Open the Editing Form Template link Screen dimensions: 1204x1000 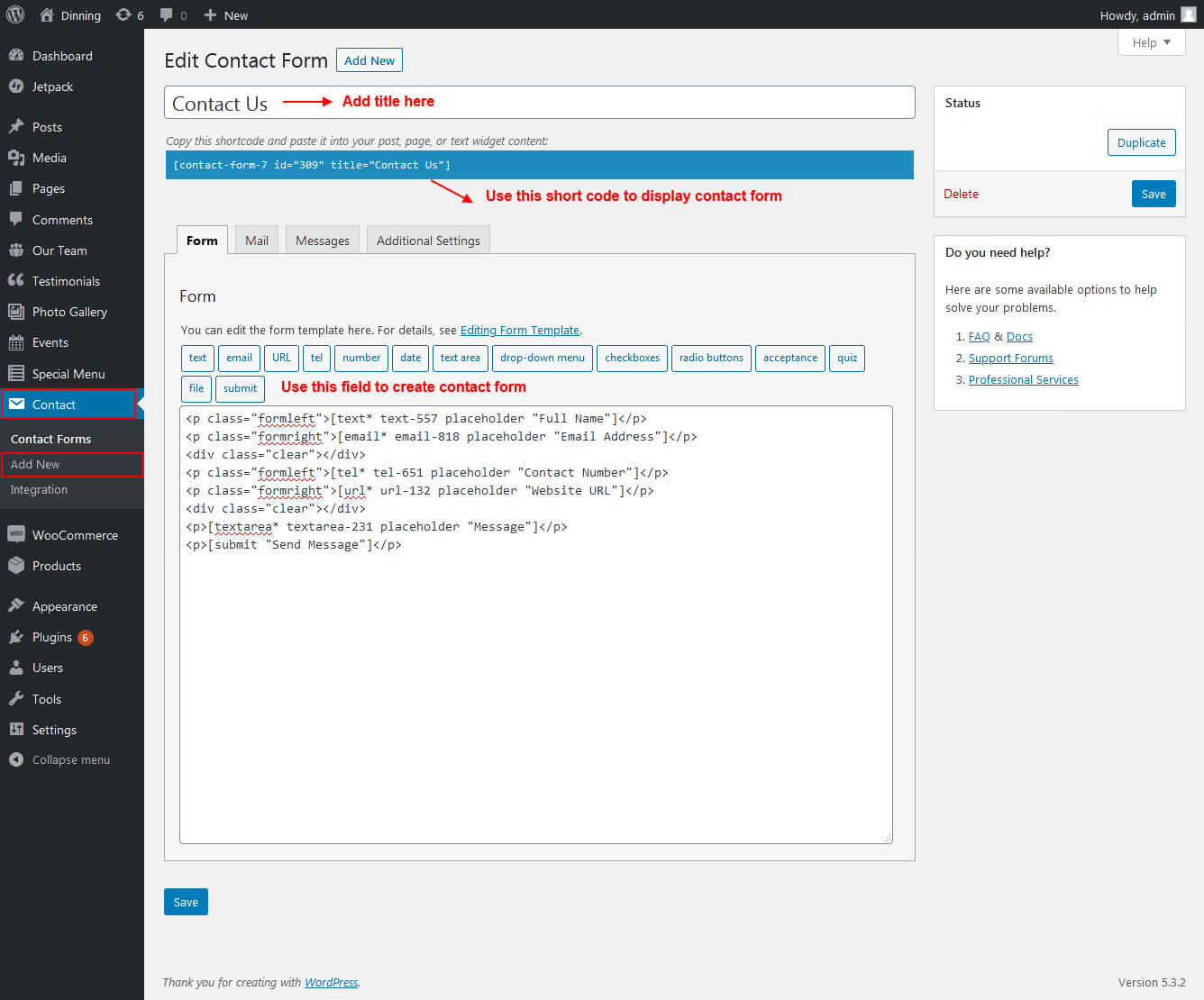[519, 330]
